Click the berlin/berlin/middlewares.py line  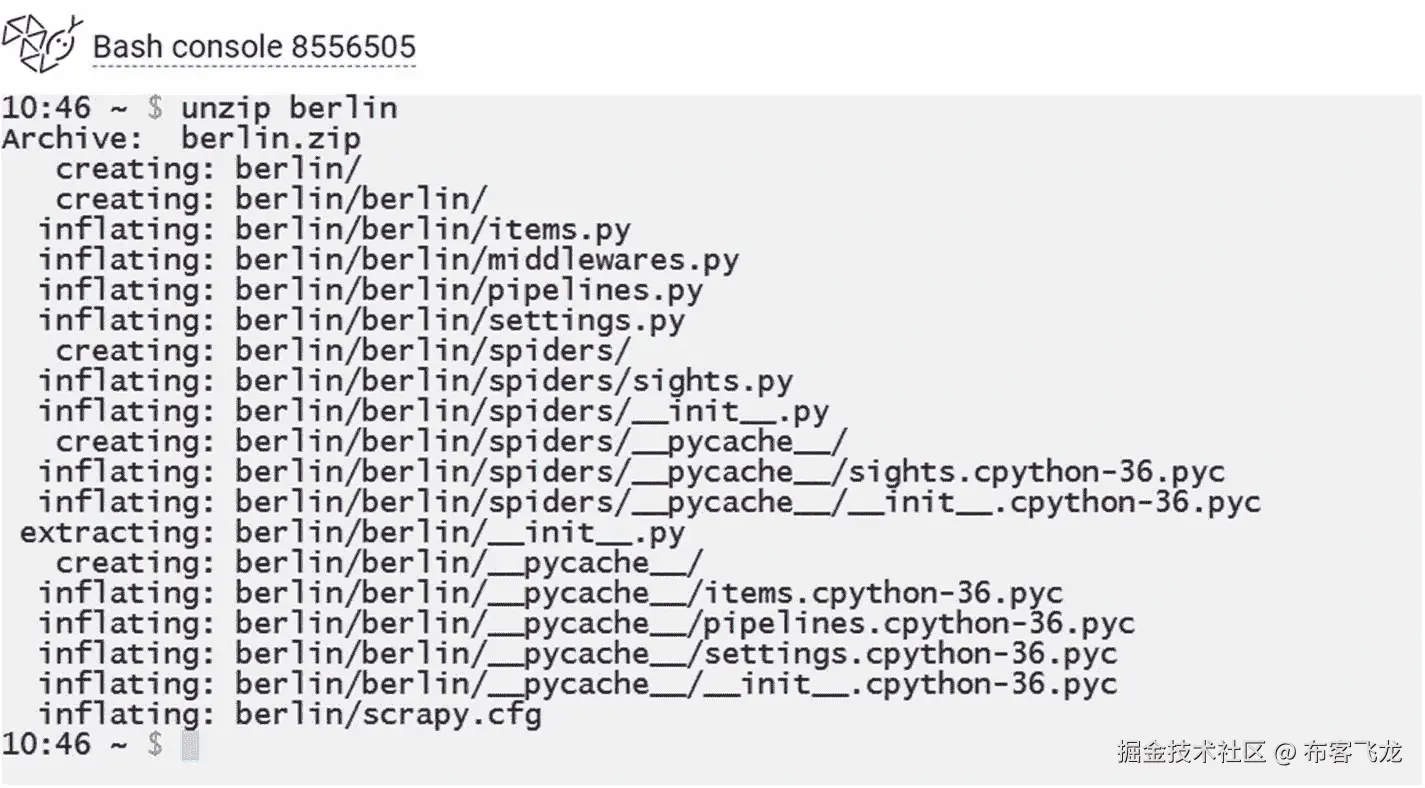389,260
